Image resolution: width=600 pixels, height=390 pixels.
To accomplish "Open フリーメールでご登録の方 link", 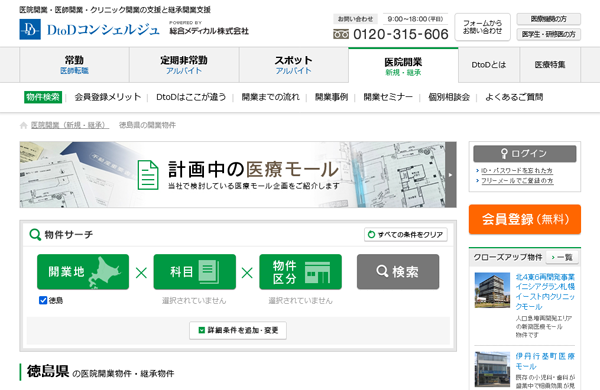I will [x=517, y=180].
